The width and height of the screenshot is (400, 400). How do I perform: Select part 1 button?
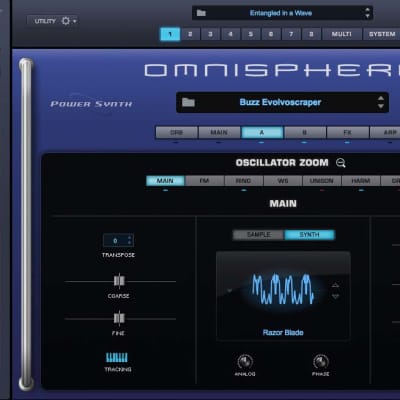(x=170, y=34)
